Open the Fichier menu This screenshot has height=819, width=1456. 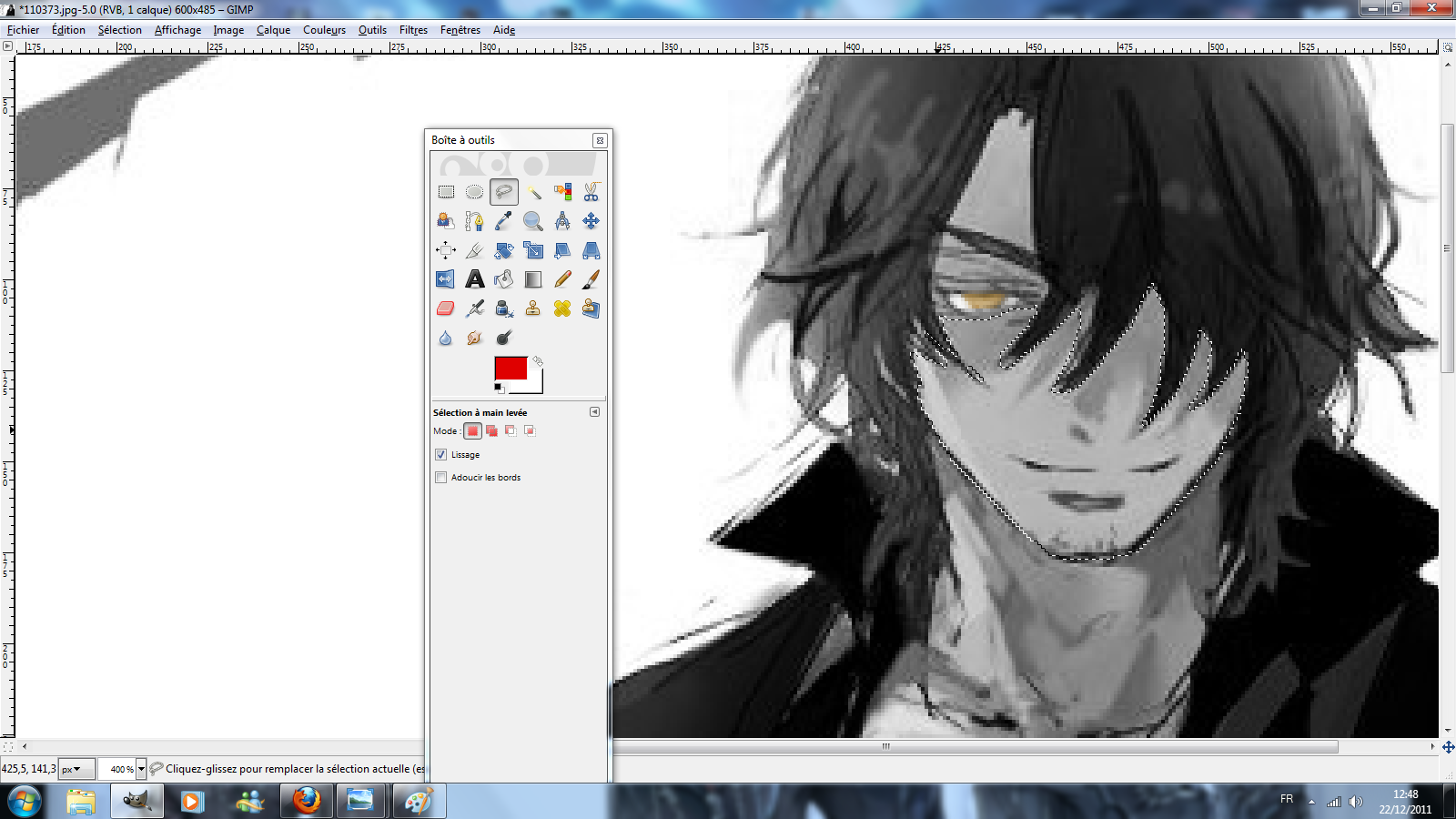[23, 30]
